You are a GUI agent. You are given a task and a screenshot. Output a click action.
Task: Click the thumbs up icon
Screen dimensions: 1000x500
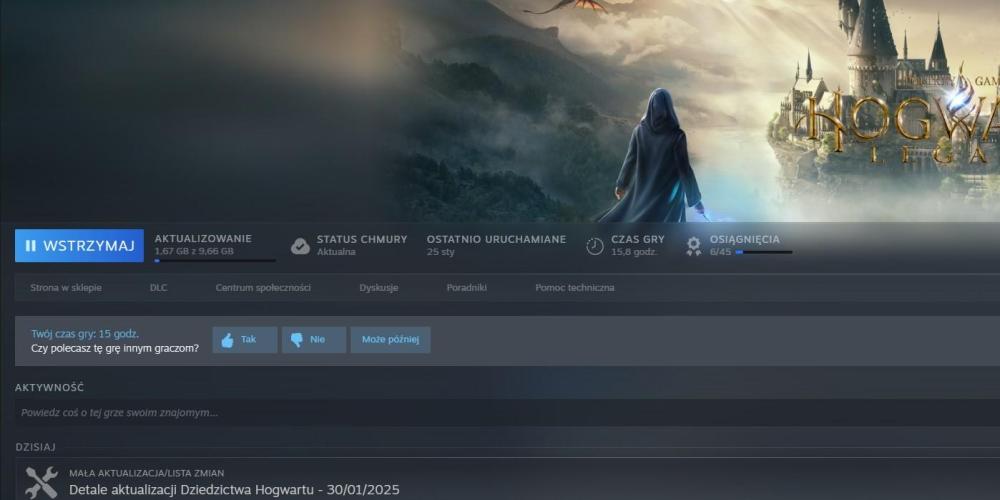[x=228, y=341]
